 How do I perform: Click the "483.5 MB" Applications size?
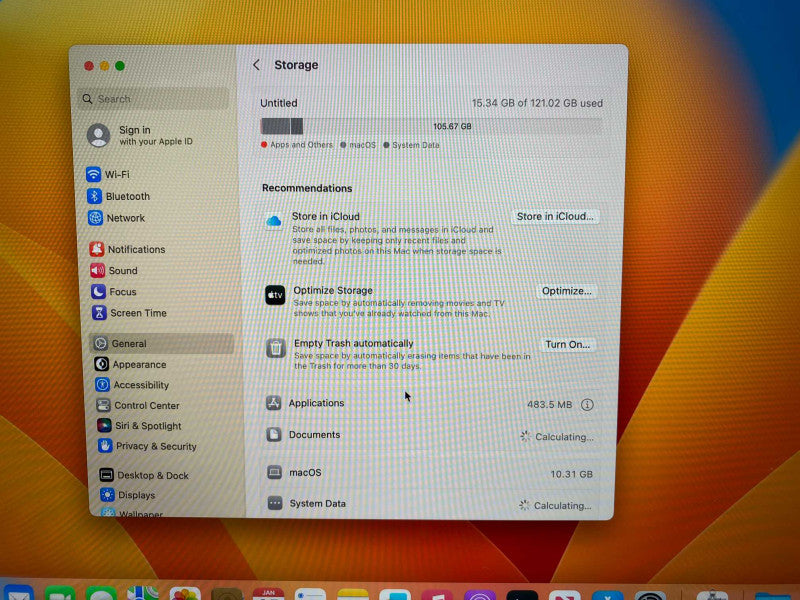pyautogui.click(x=549, y=405)
